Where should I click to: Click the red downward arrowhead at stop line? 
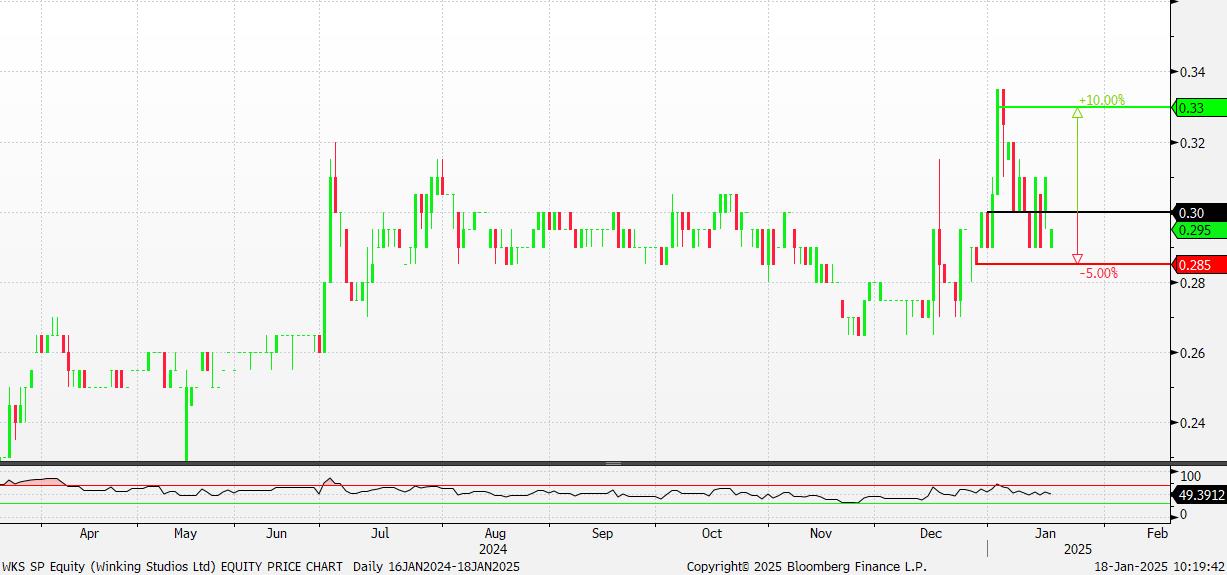(1077, 259)
